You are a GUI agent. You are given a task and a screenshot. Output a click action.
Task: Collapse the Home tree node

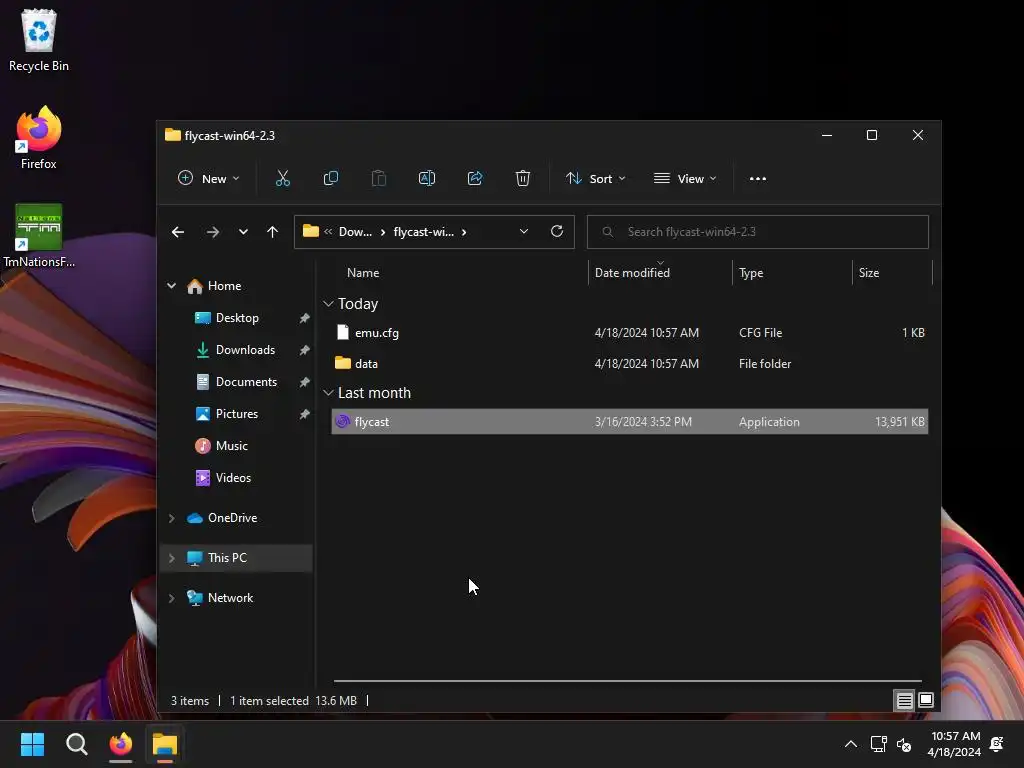pyautogui.click(x=171, y=285)
